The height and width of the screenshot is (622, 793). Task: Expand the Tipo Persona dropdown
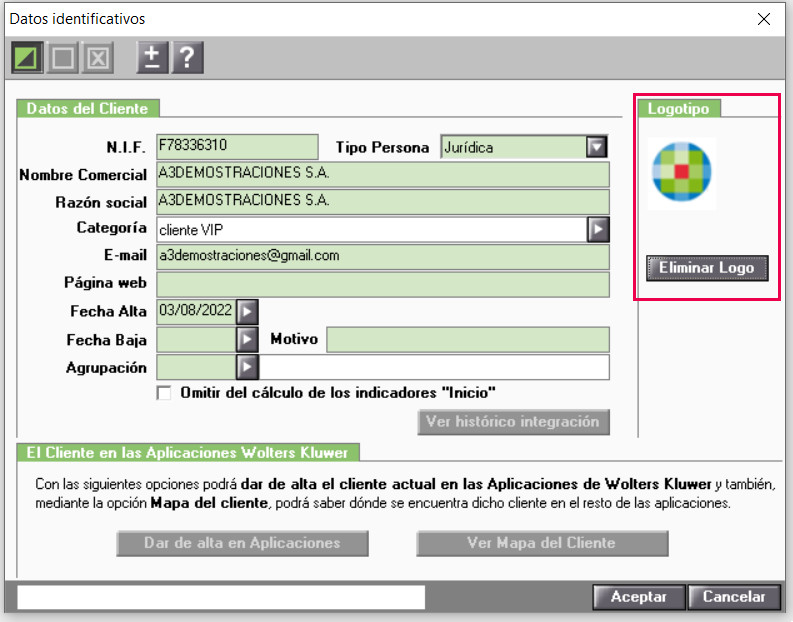pyautogui.click(x=597, y=147)
